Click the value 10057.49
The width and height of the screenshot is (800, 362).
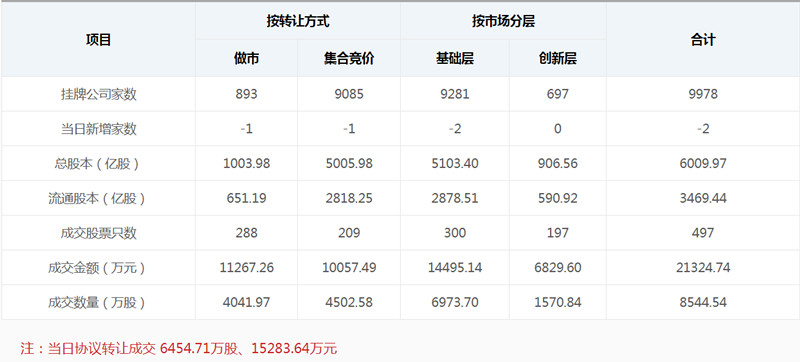click(349, 268)
